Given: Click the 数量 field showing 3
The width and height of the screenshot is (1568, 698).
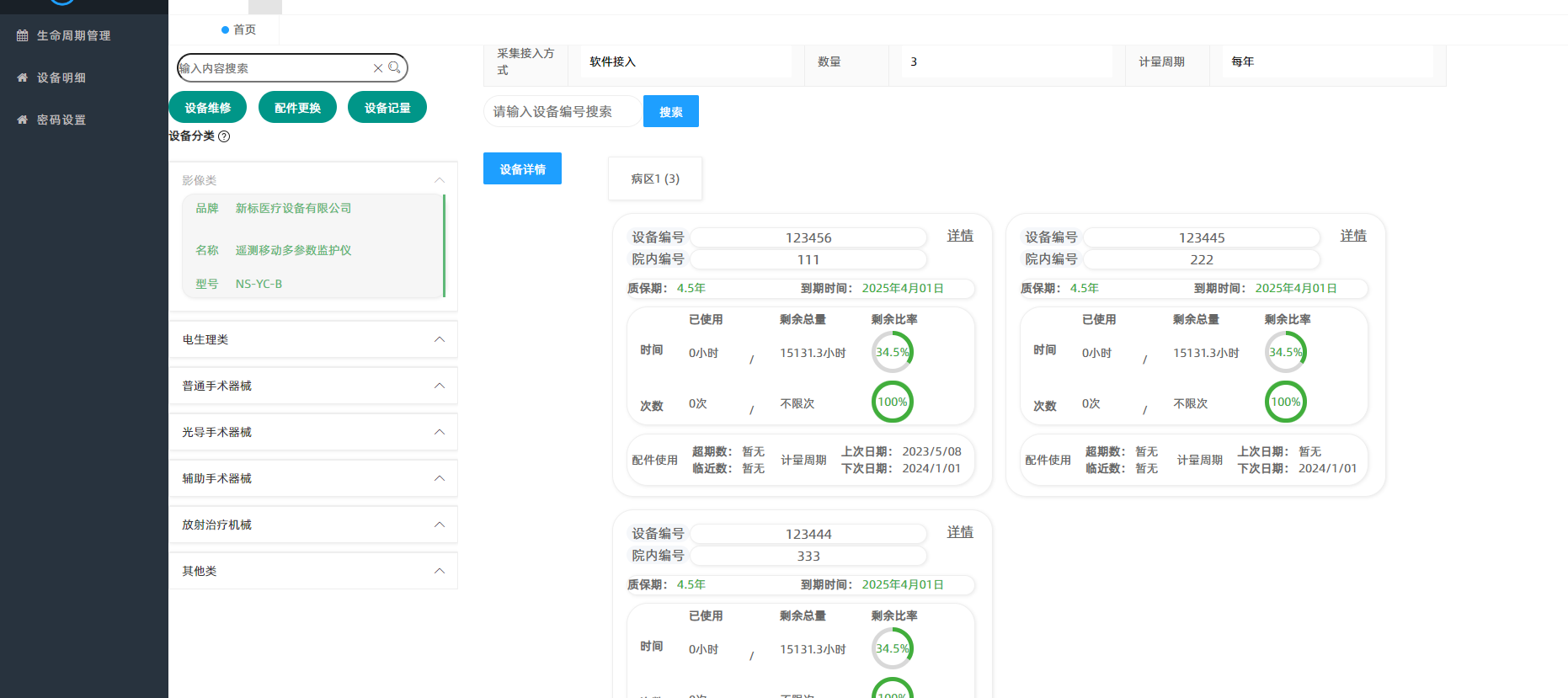Looking at the screenshot, I should (x=1006, y=61).
